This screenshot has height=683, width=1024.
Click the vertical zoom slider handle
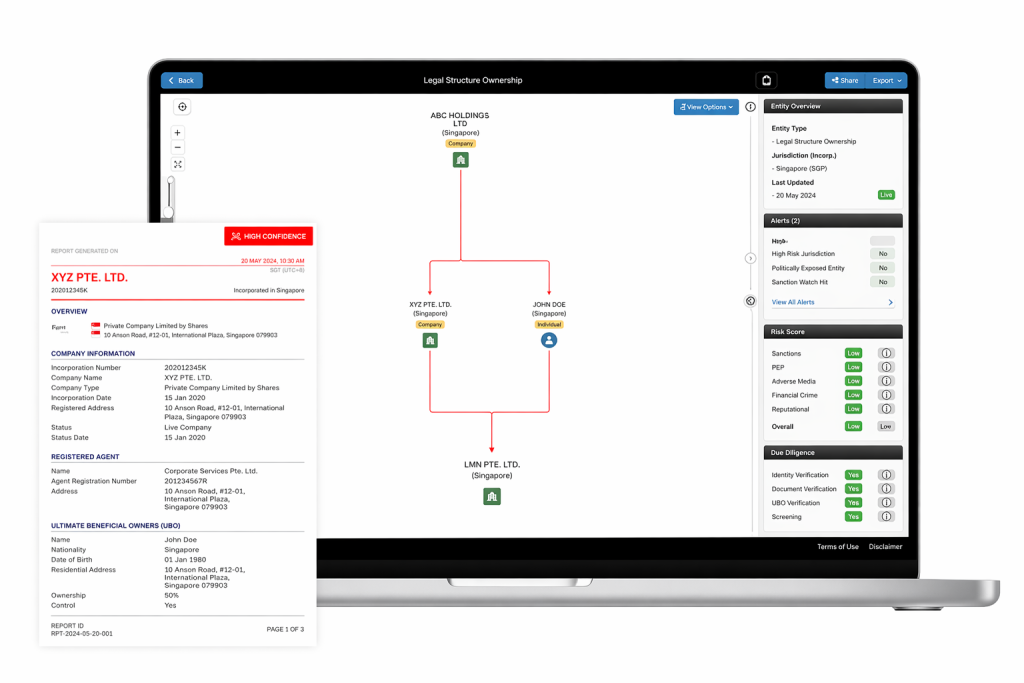tap(169, 211)
